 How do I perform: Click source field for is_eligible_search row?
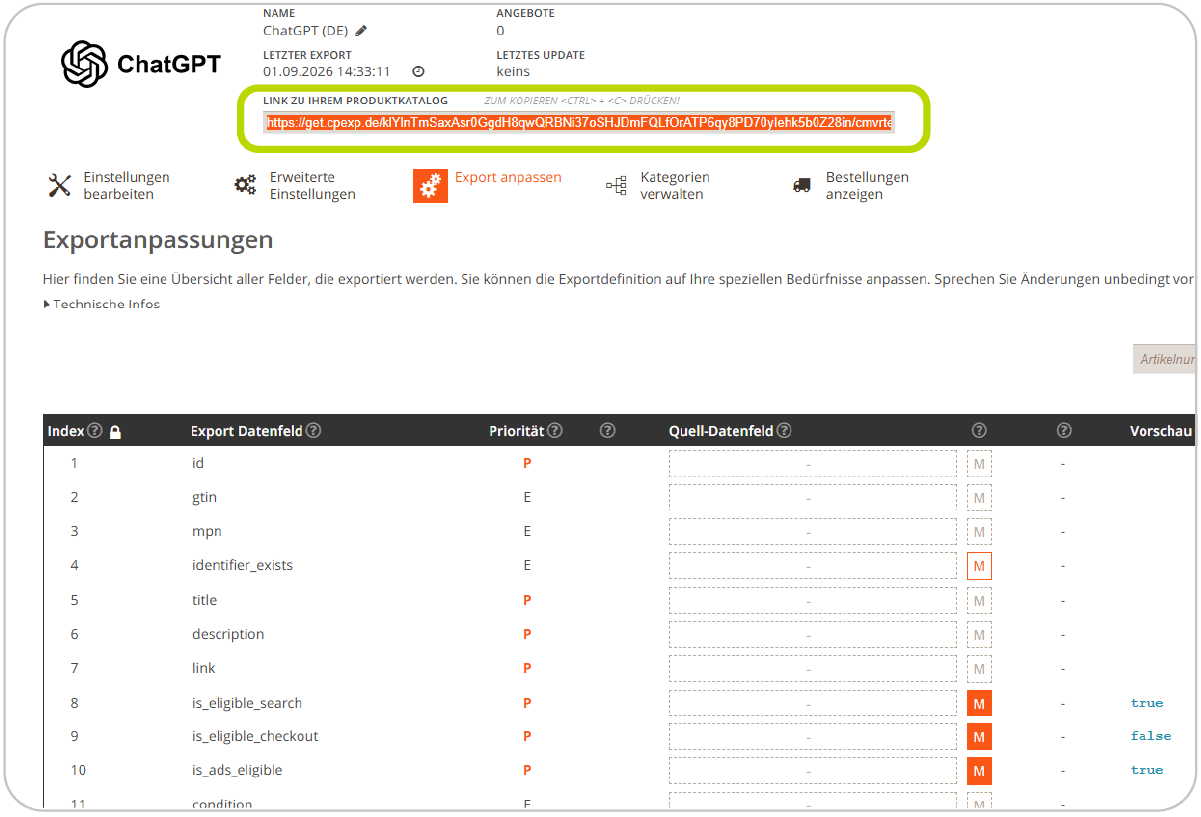tap(813, 703)
